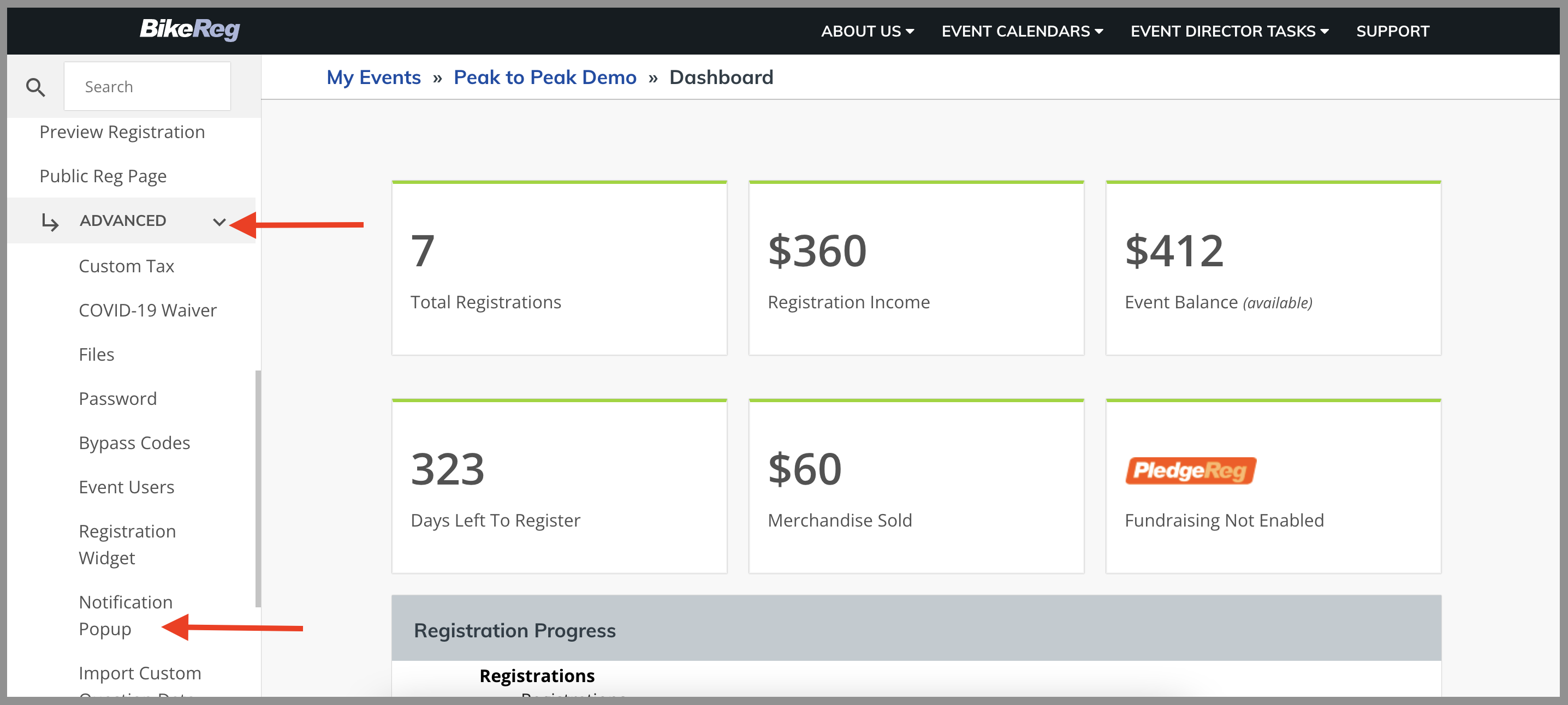Open Event Users page
1568x705 pixels.
click(127, 487)
